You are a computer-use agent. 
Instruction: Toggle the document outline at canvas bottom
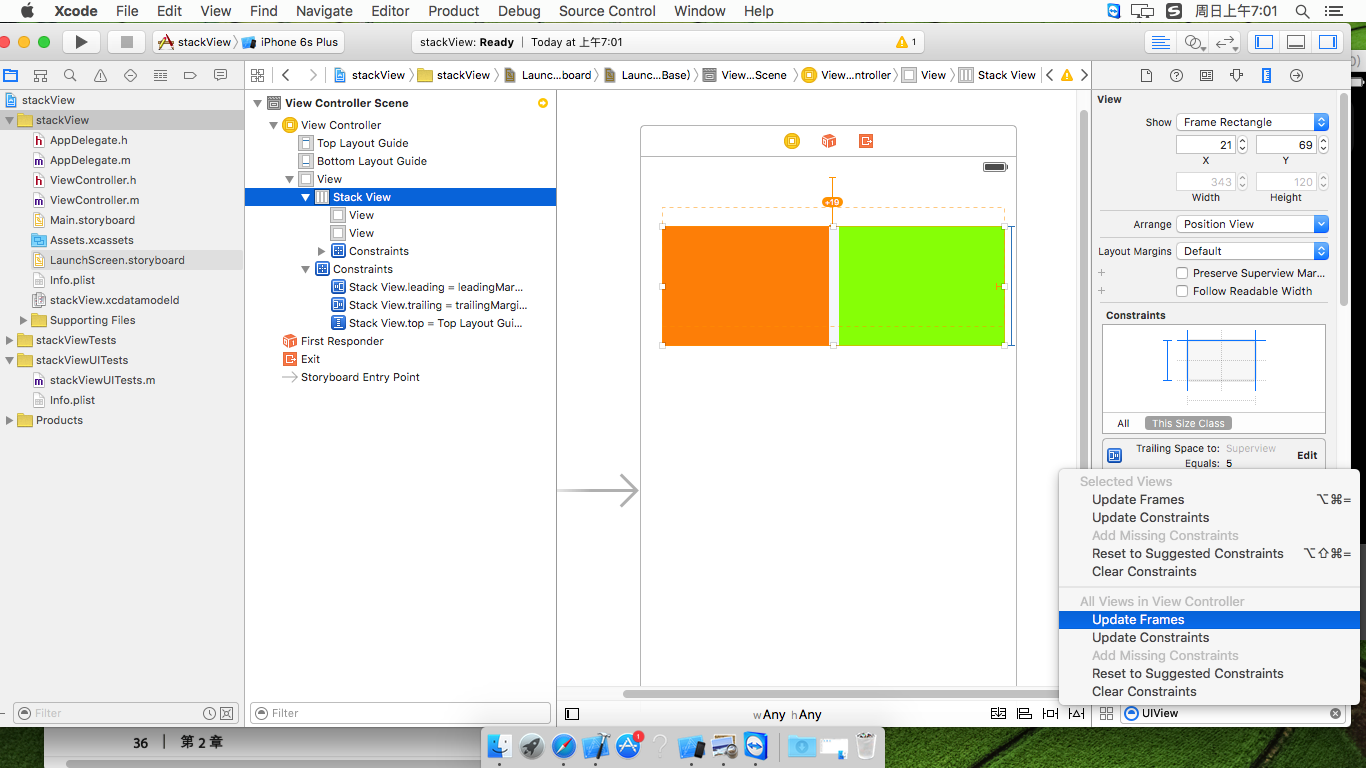(572, 714)
